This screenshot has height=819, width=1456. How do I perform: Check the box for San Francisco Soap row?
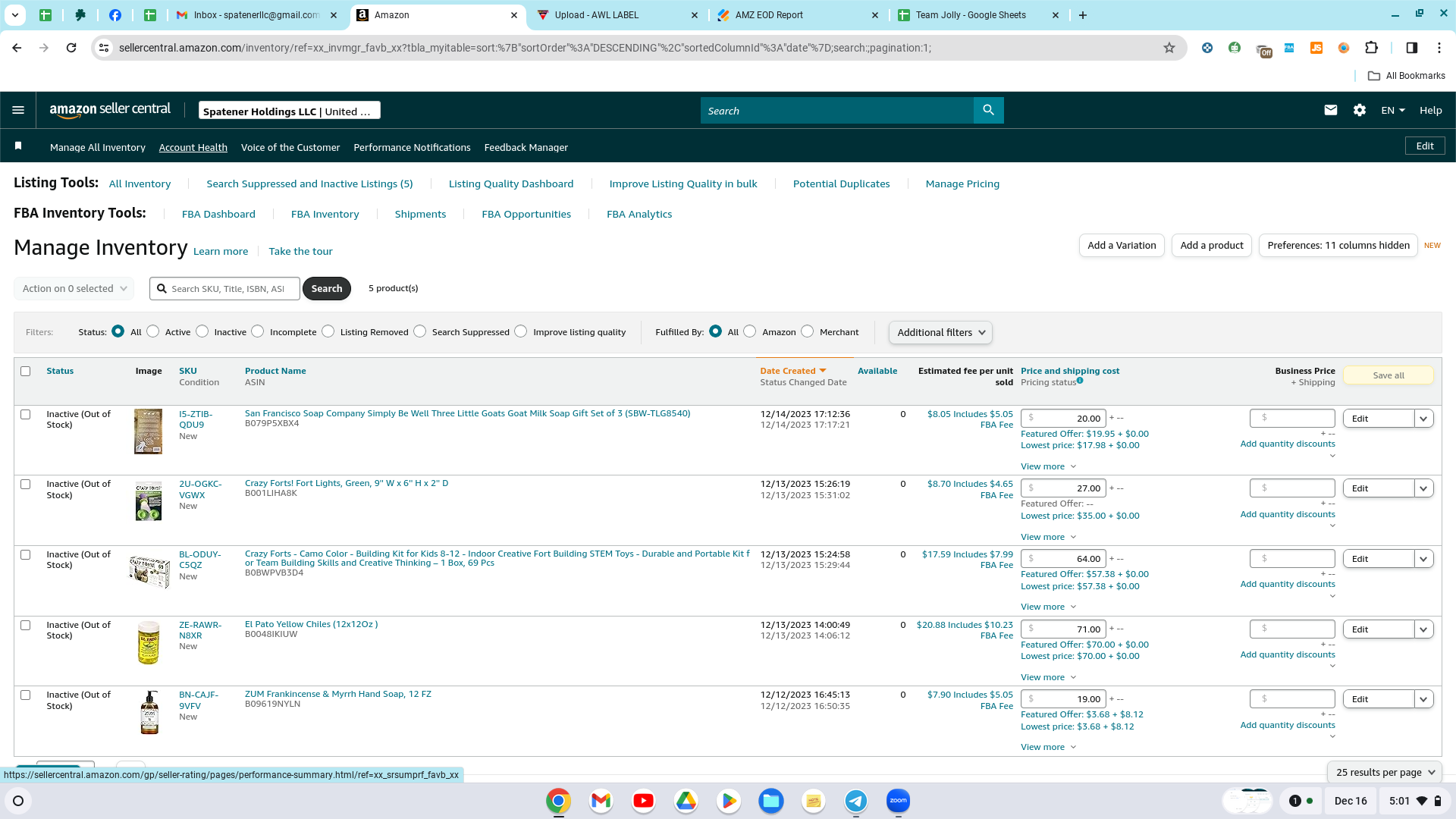(26, 415)
